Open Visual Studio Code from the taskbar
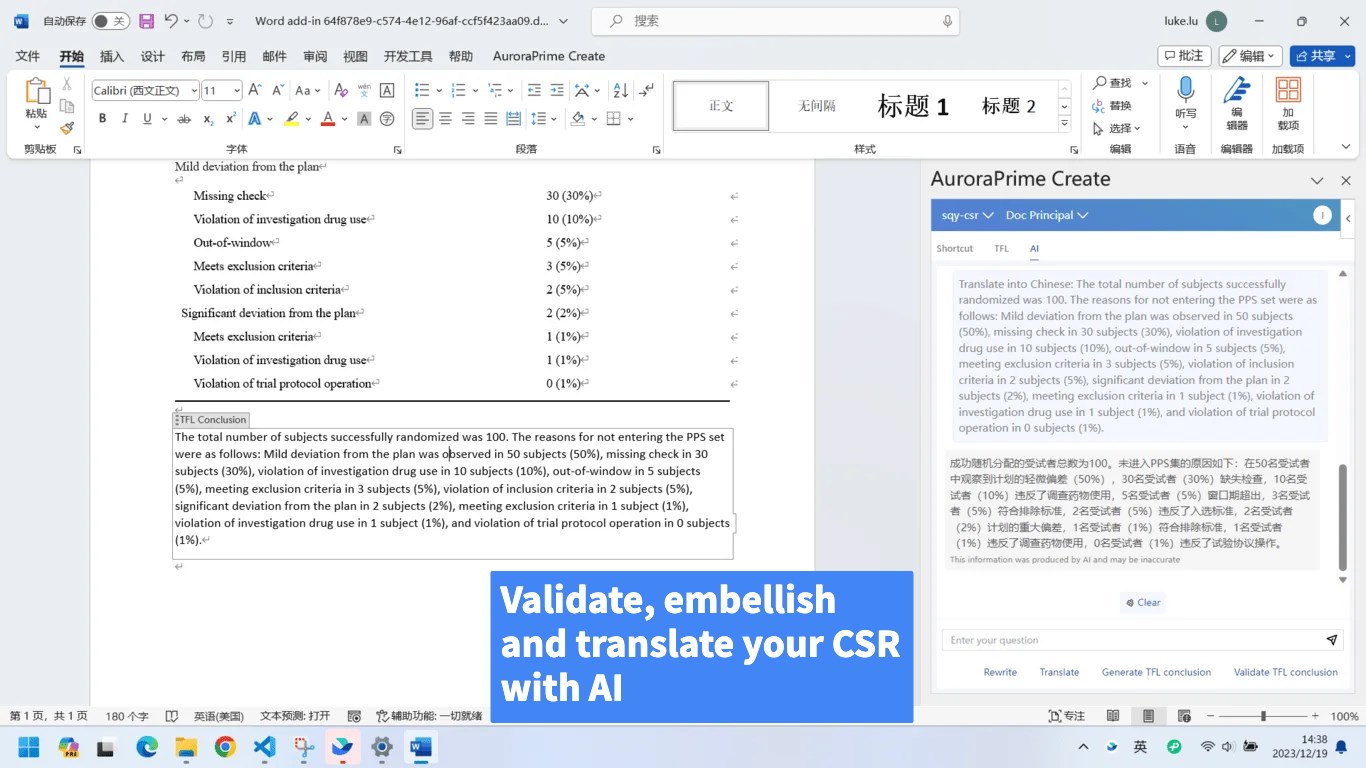 point(263,747)
